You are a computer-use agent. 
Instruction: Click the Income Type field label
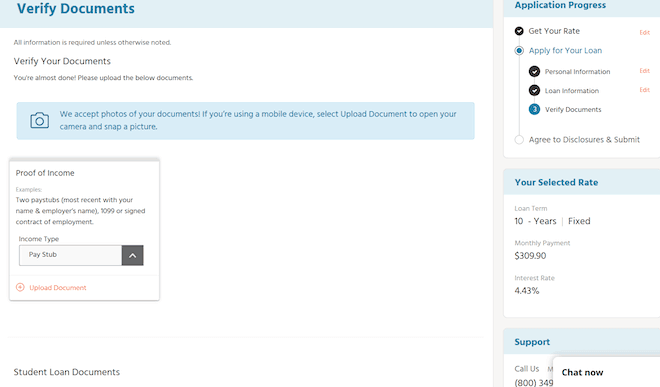39,239
